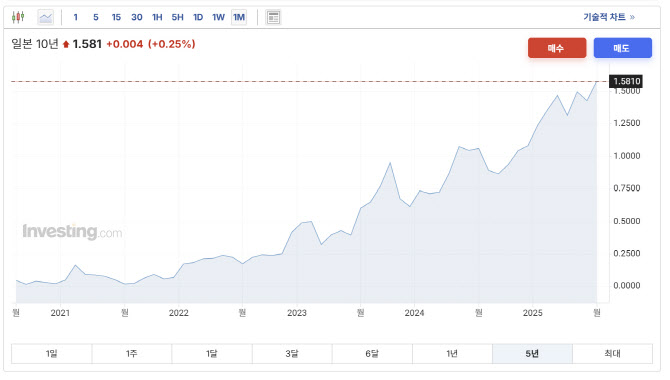
Task: Toggle the 1M monthly interval
Action: tap(239, 18)
